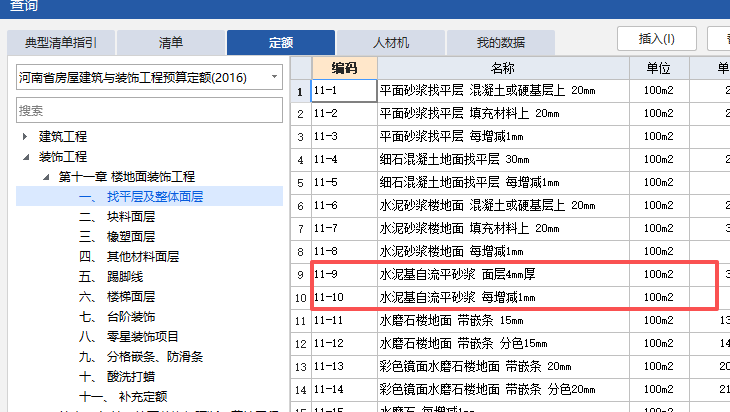Collapse the 第十一章 楼地面装饰工程 node
The image size is (730, 412).
pos(46,177)
